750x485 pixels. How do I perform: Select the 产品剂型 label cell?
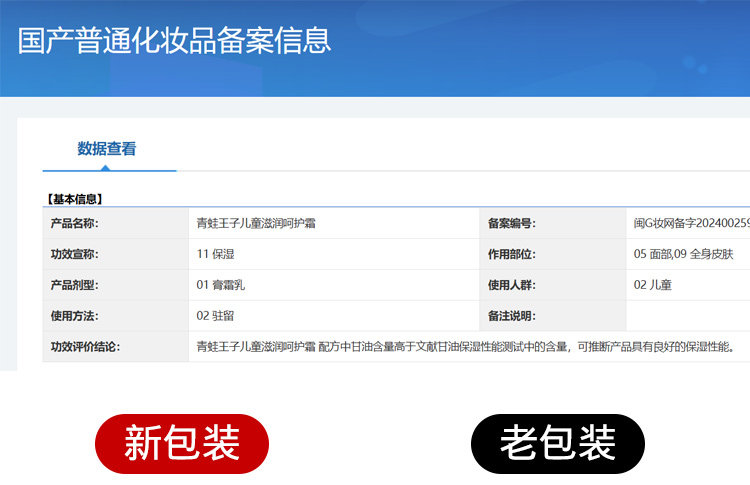[116, 285]
